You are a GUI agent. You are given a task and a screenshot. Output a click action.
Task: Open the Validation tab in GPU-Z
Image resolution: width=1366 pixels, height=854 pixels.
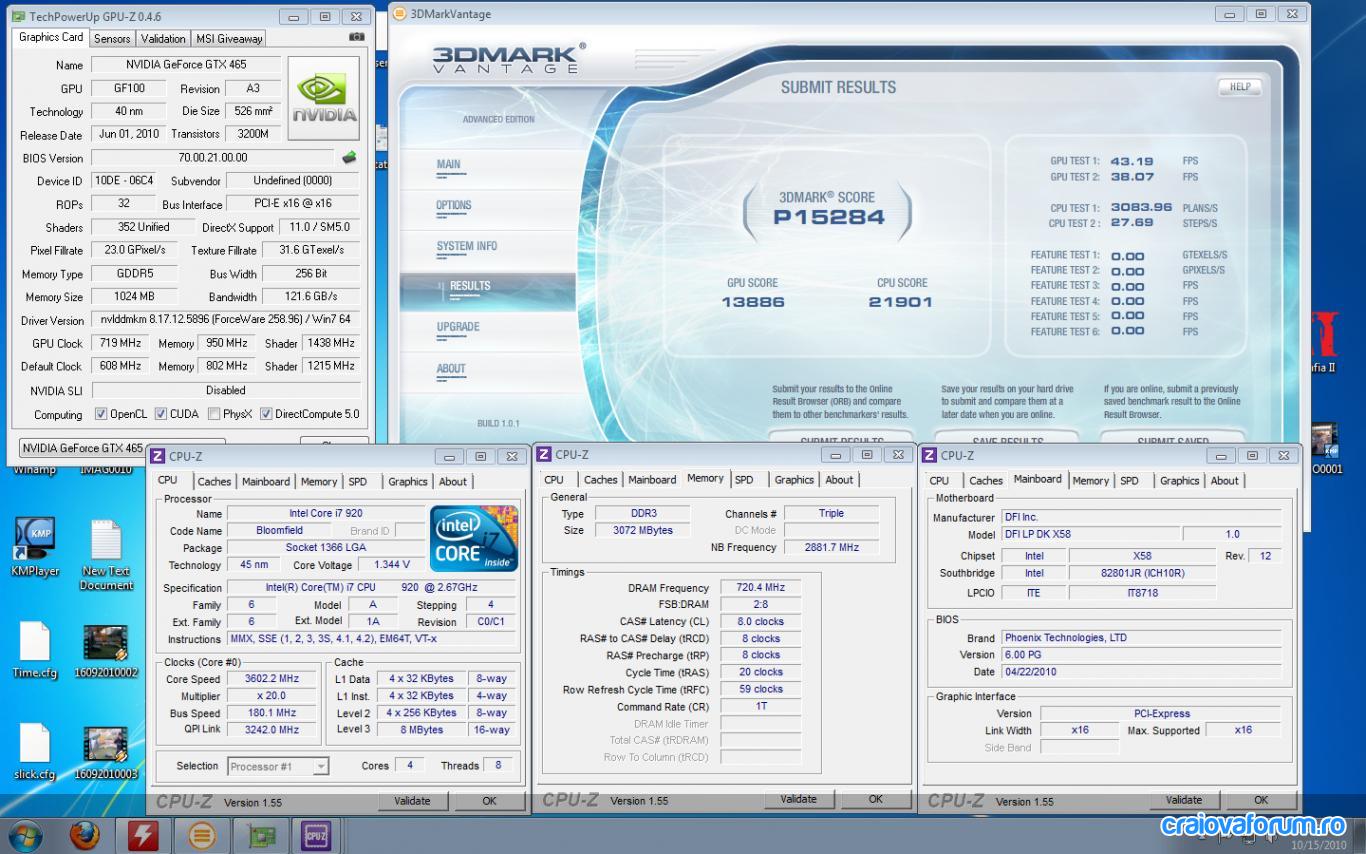pyautogui.click(x=163, y=39)
